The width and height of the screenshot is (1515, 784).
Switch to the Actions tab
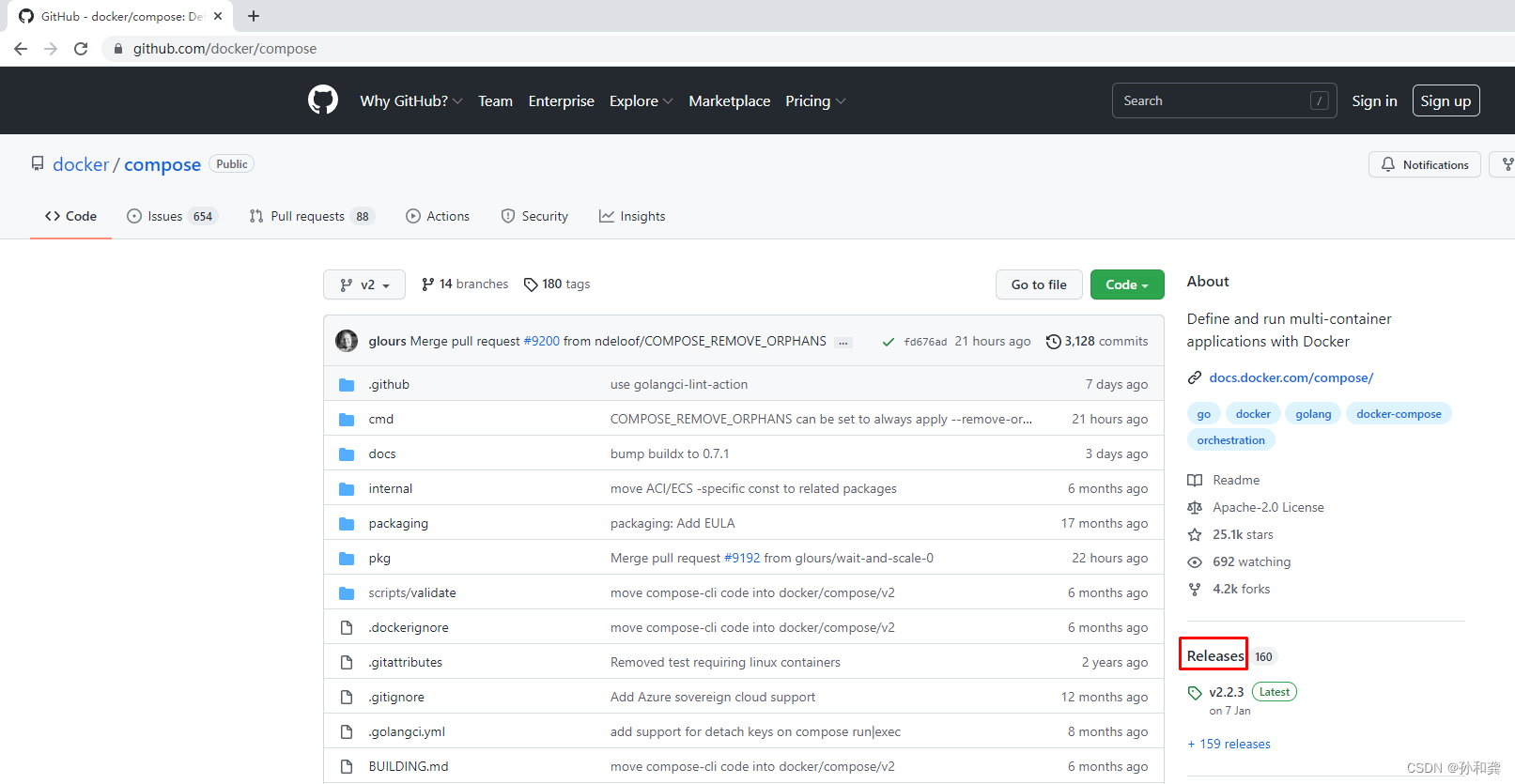coord(438,216)
